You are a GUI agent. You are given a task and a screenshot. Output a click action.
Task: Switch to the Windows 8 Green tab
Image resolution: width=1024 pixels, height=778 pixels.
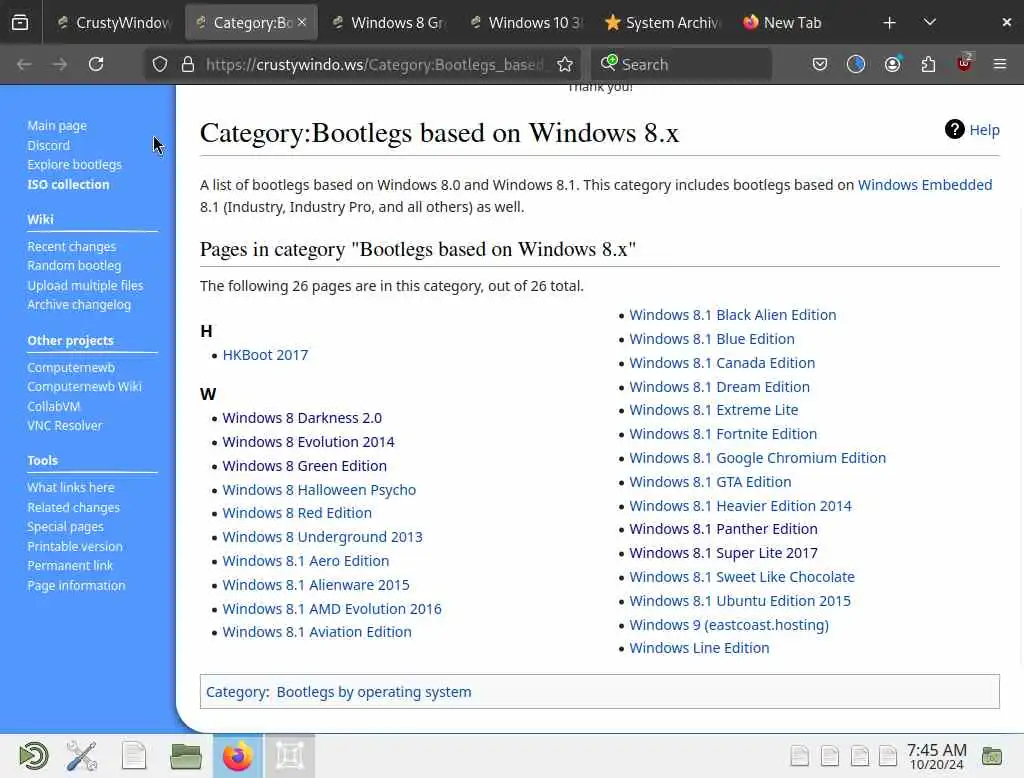coord(389,23)
